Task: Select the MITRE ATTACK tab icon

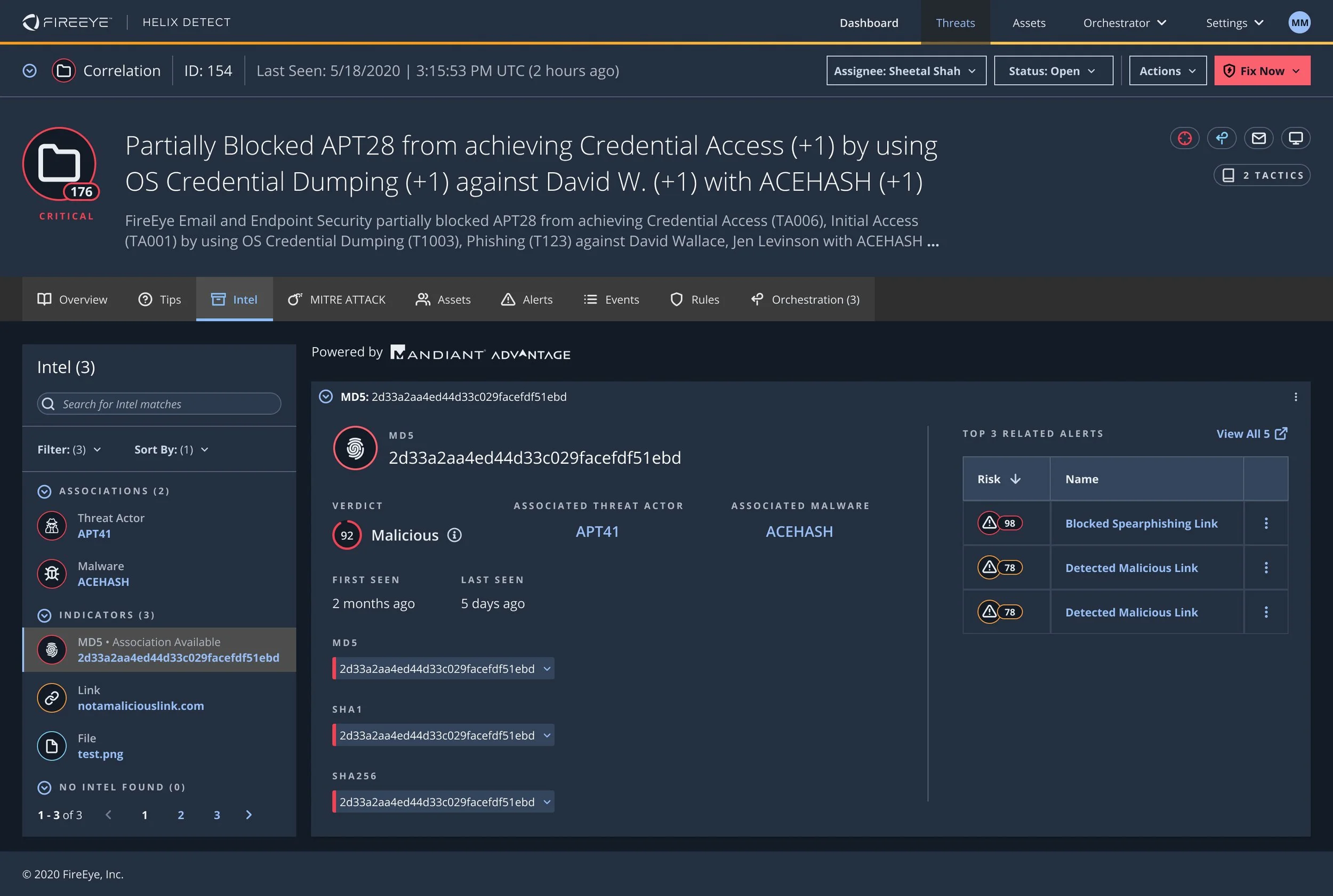Action: click(x=295, y=299)
